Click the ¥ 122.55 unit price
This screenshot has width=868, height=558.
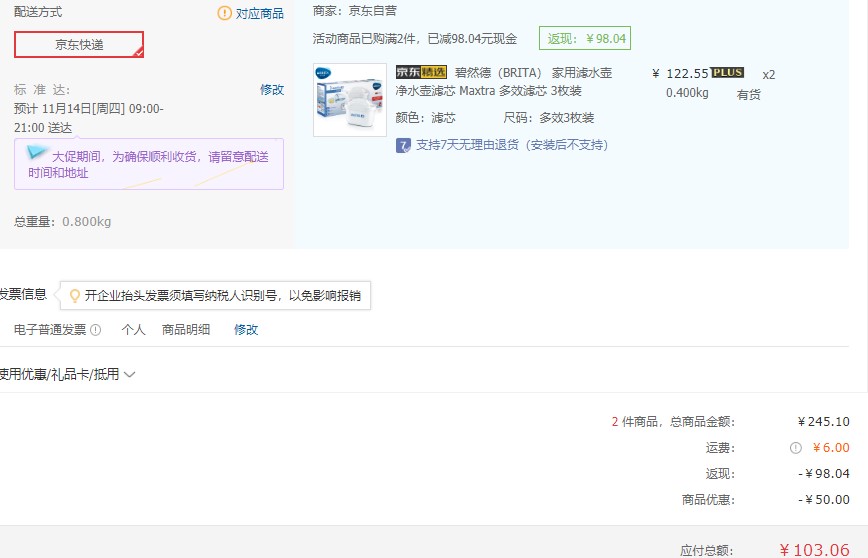(680, 73)
